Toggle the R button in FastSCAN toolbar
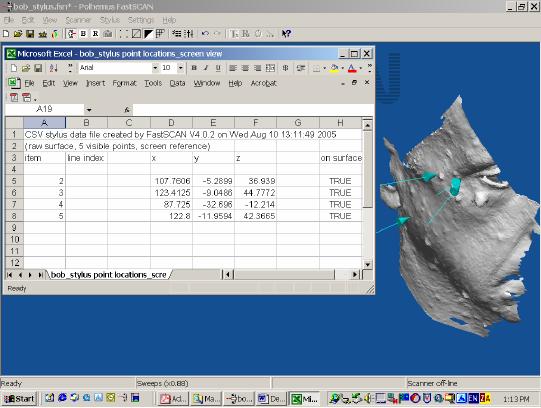541x408 pixels. [96, 34]
